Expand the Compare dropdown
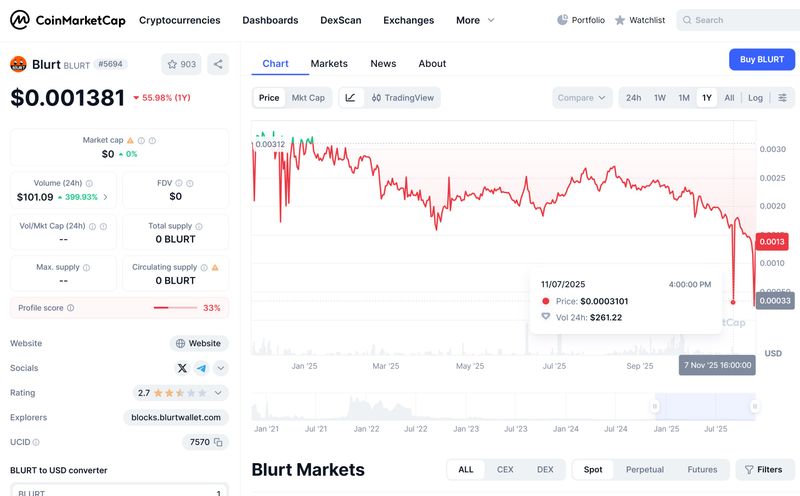800x496 pixels. [x=582, y=98]
